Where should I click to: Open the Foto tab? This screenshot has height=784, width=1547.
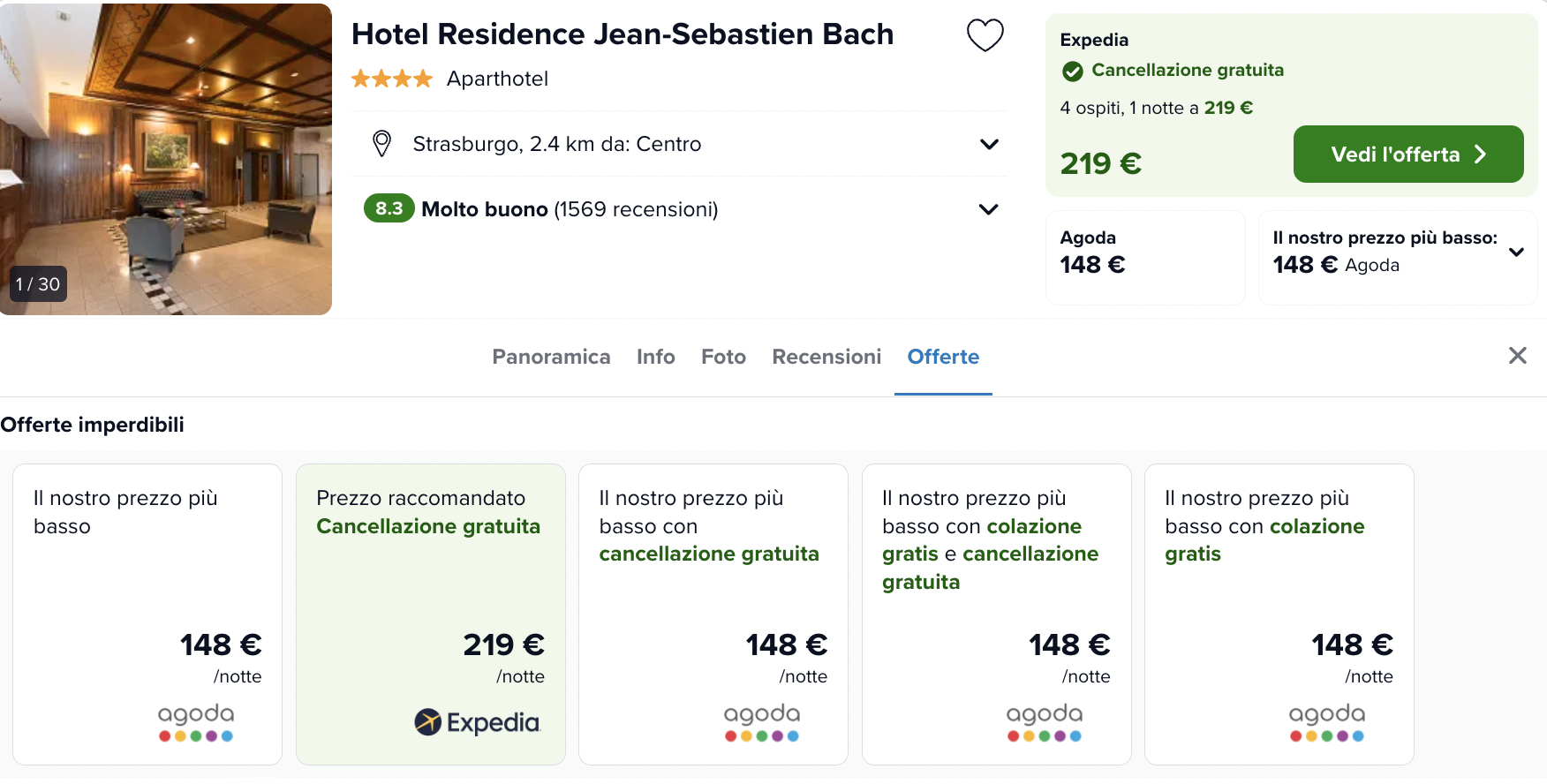point(723,357)
